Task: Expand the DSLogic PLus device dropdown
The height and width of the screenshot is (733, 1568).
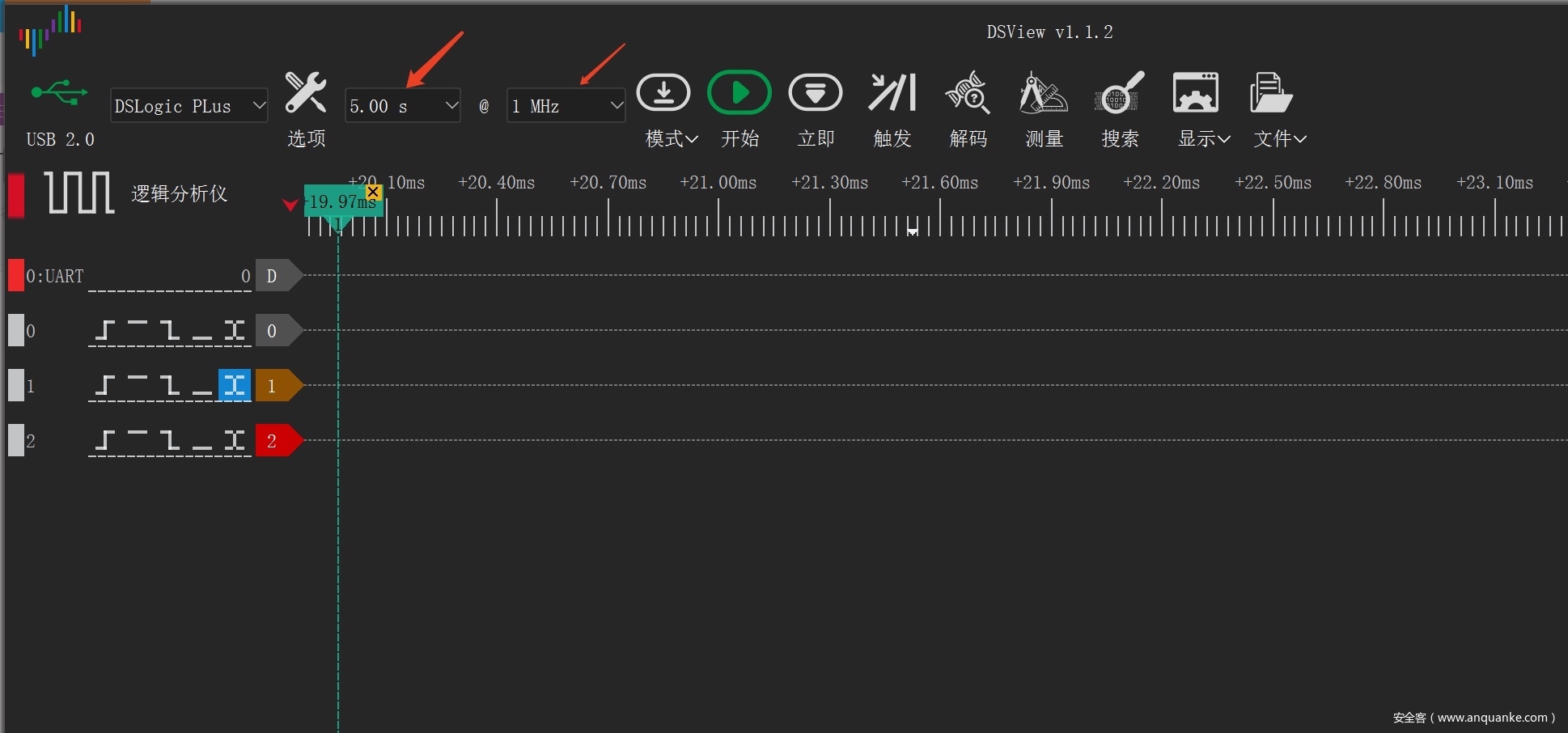Action: [189, 106]
